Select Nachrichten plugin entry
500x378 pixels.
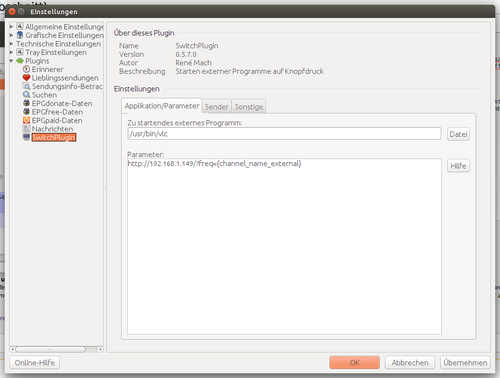(52, 129)
